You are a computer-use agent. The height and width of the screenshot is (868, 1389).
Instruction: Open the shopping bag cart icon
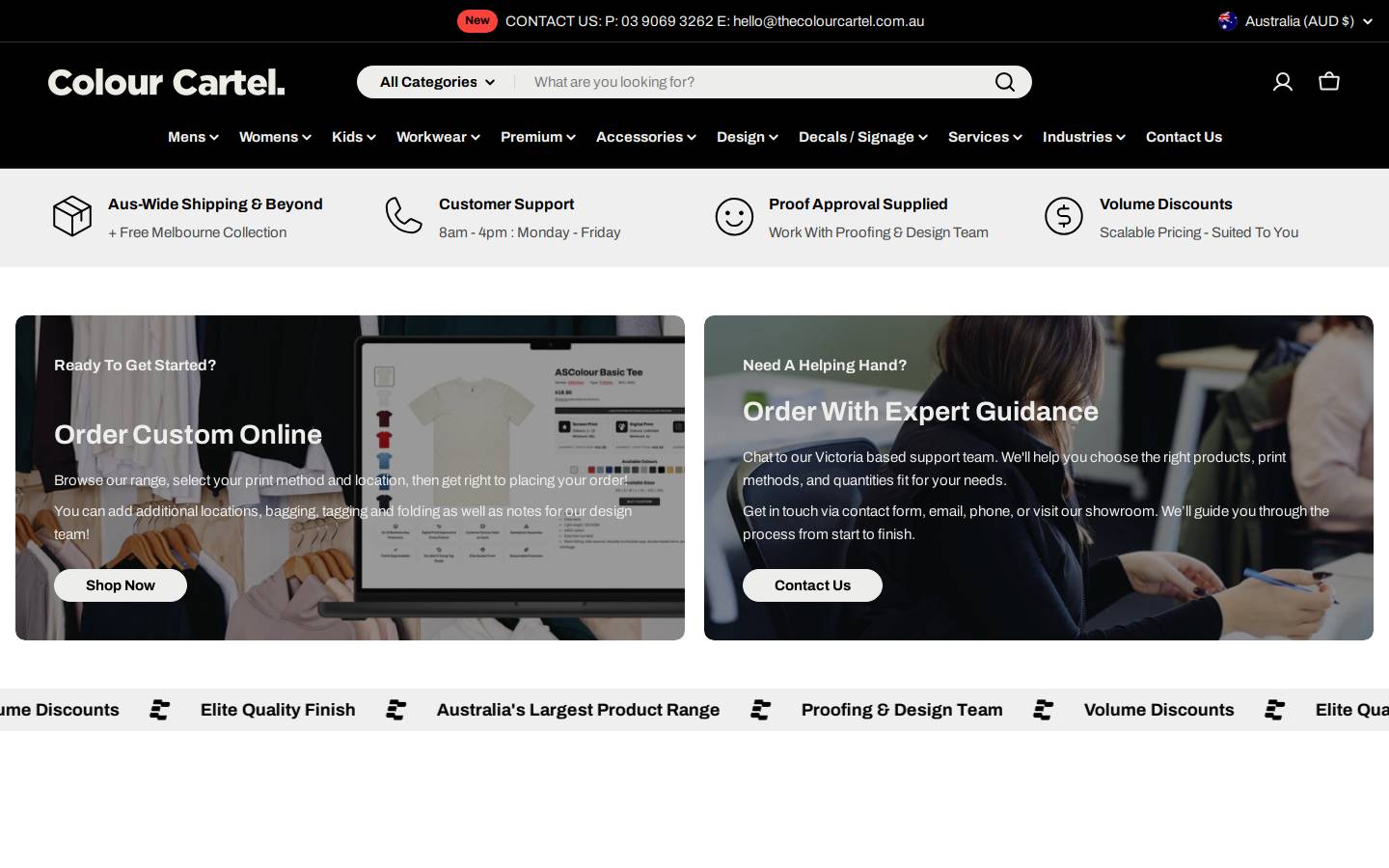(1329, 82)
